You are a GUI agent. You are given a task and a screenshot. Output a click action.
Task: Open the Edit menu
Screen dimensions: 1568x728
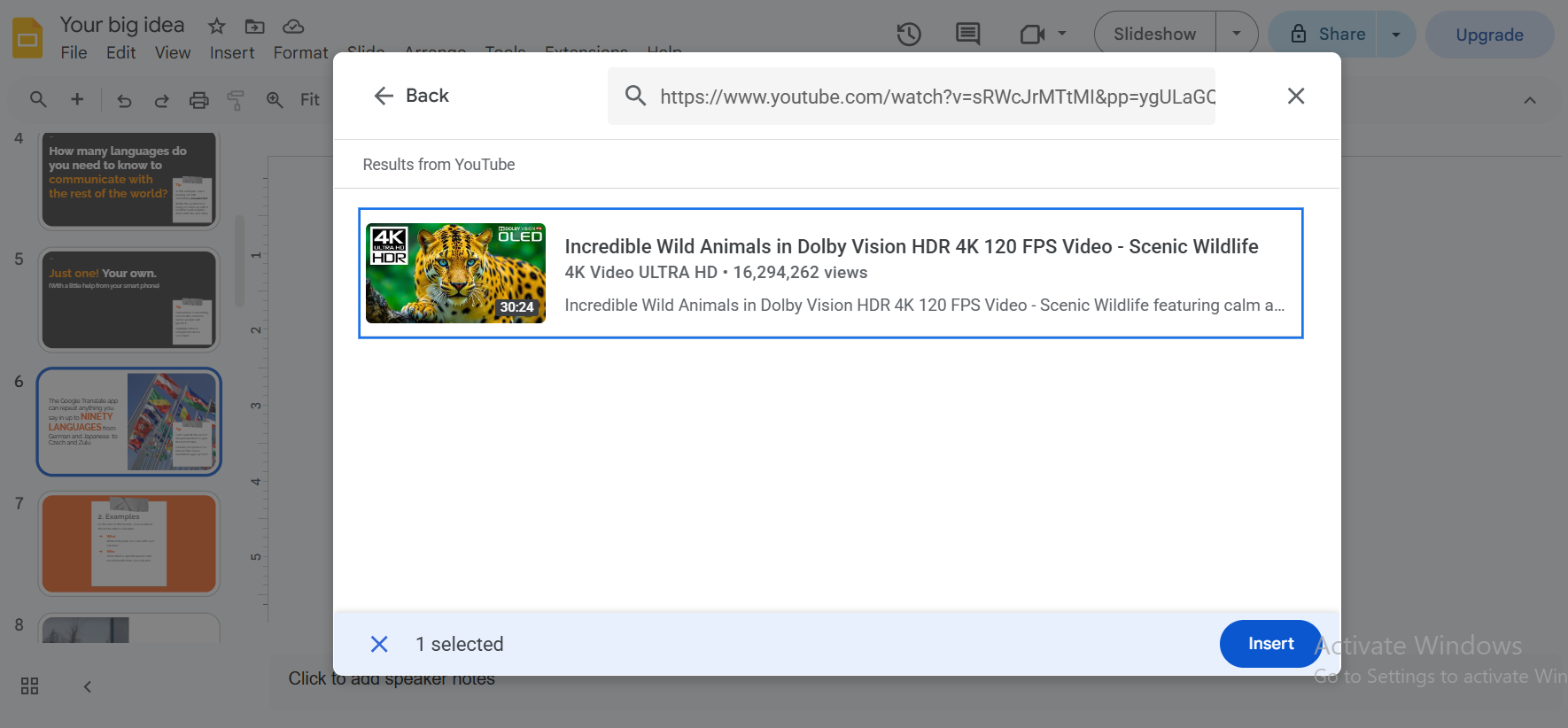coord(120,52)
